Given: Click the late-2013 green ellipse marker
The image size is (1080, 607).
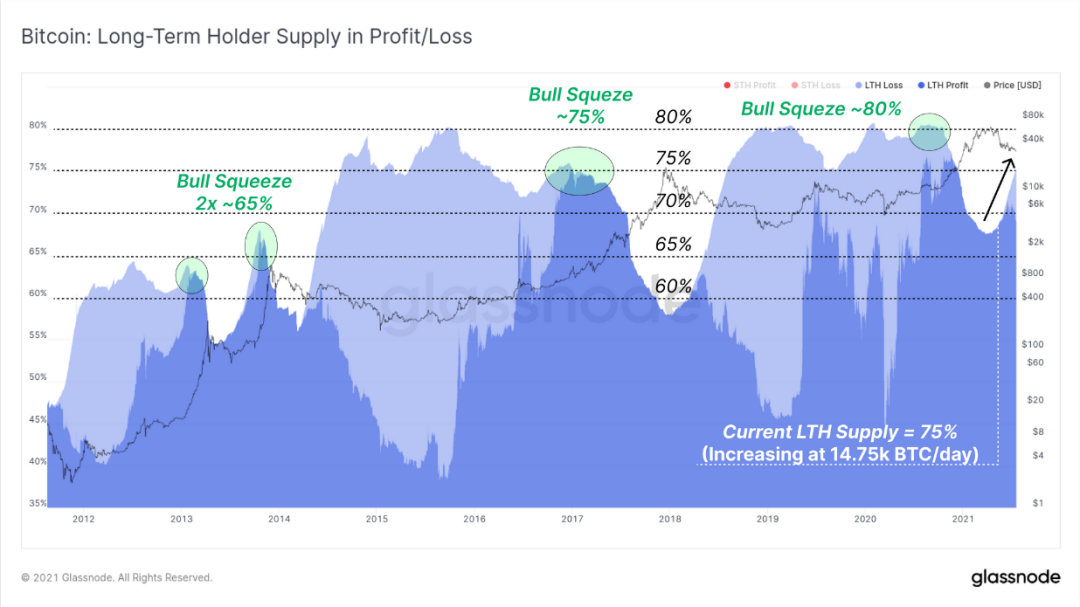Looking at the screenshot, I should click(x=261, y=246).
